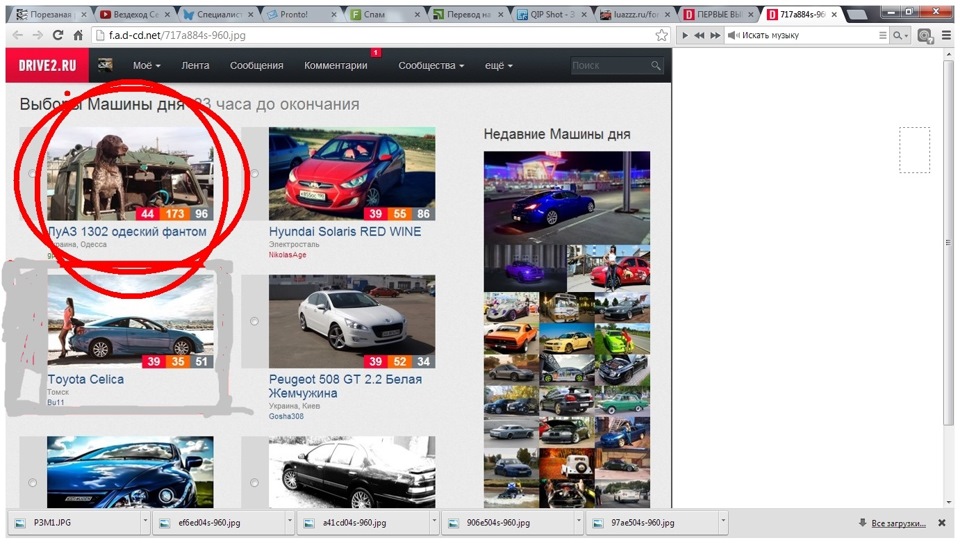
Task: Open the ЛуАЗ photo with the dog
Action: (130, 174)
